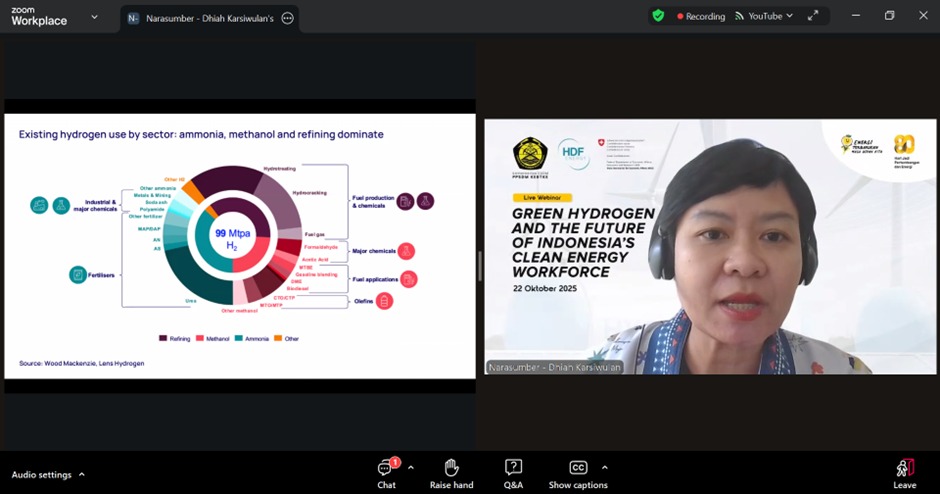Expand caption options arrow beside Show captions
The image size is (940, 494).
(604, 467)
